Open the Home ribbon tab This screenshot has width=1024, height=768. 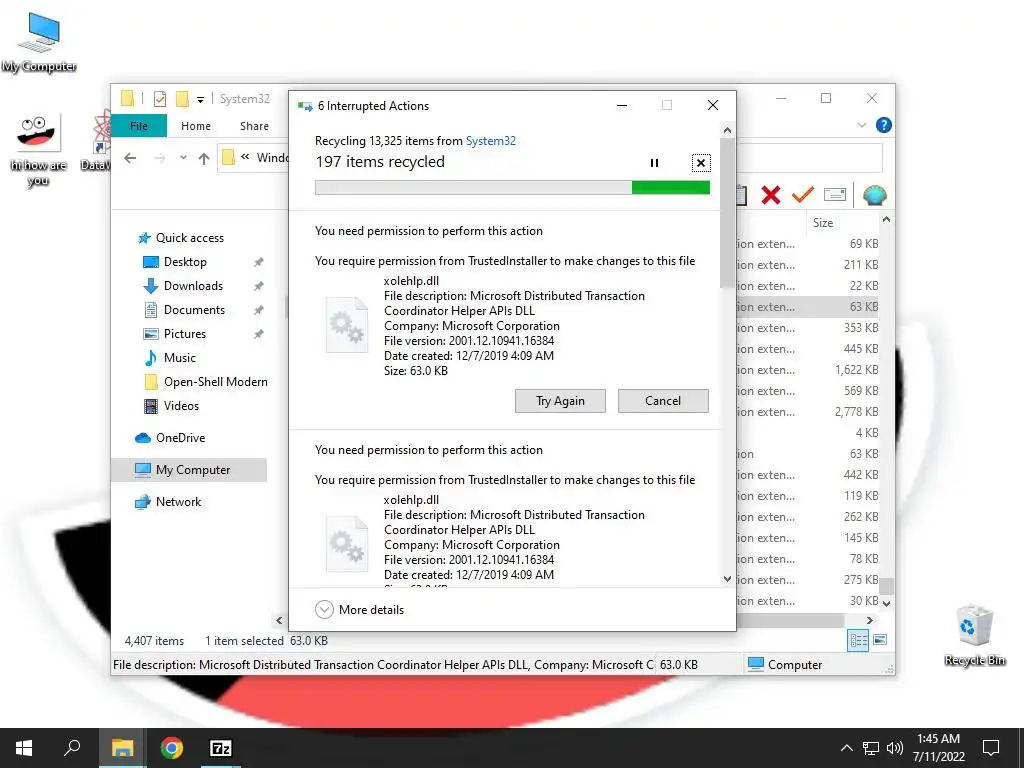[x=196, y=126]
